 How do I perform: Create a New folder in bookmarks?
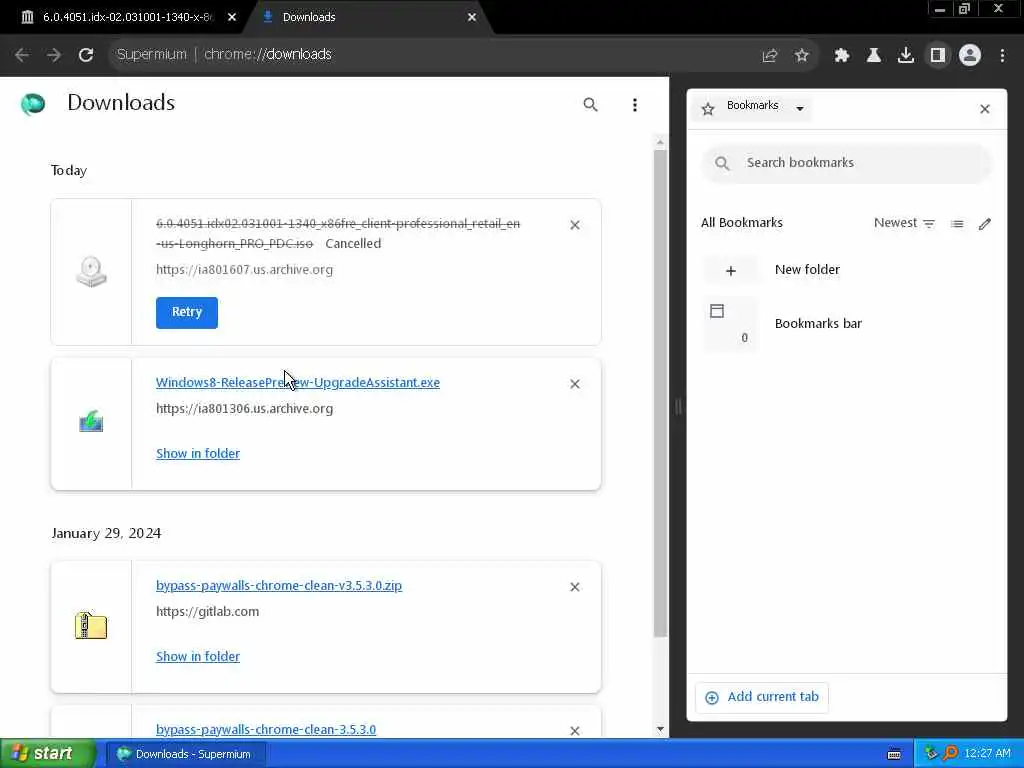(x=846, y=270)
